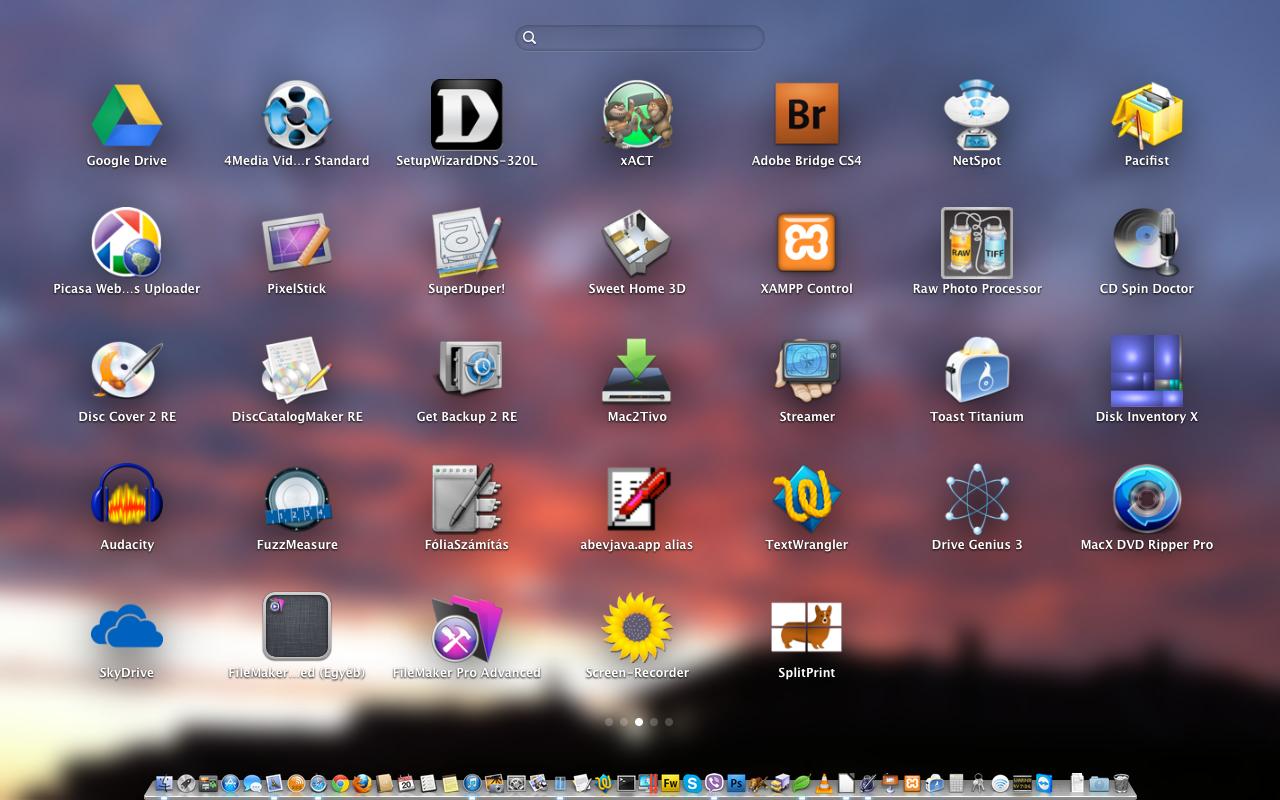Open VLC from the Dock

pyautogui.click(x=824, y=783)
